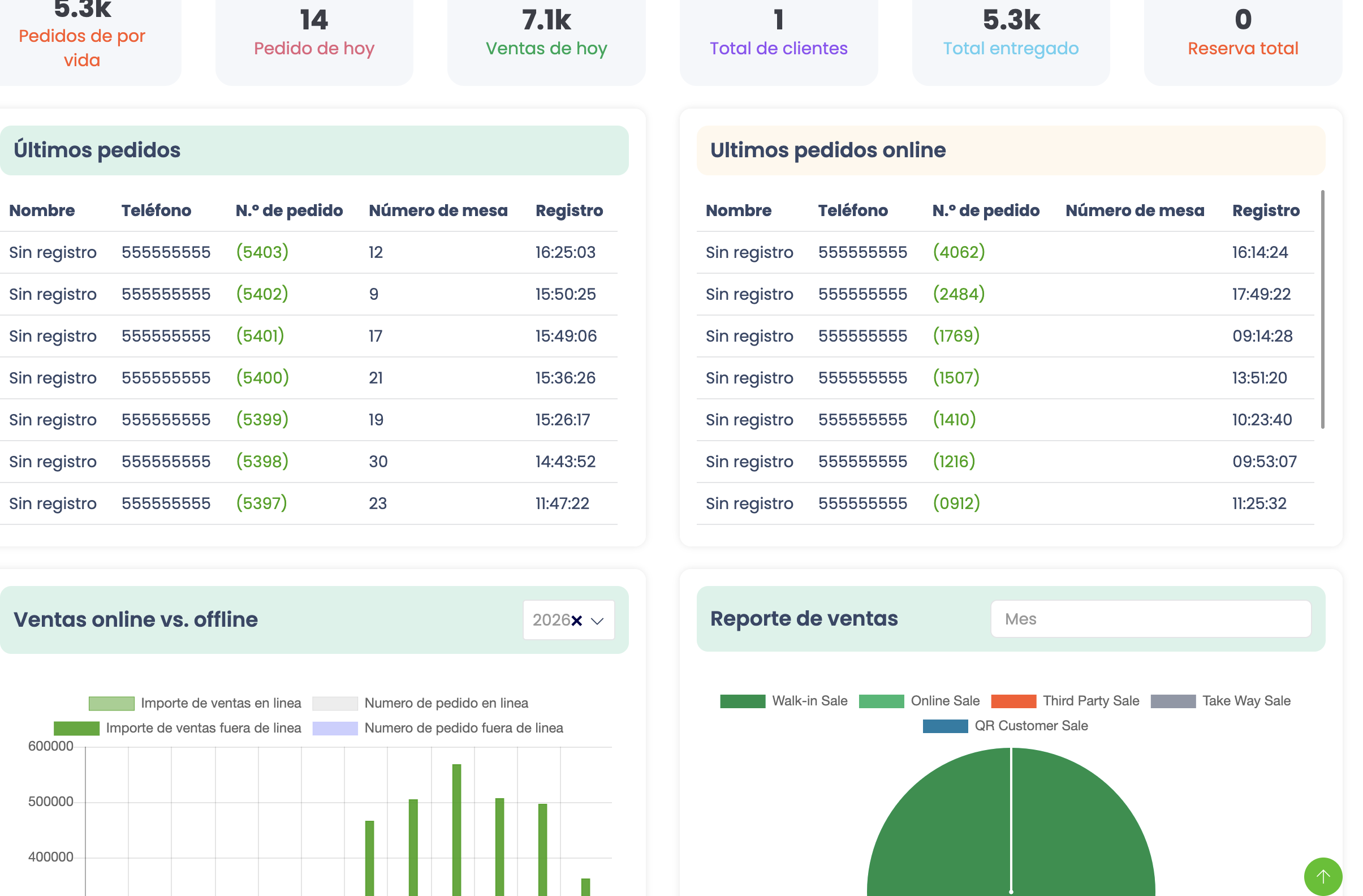Toggle Walk-in Sale legend swatch

point(742,701)
